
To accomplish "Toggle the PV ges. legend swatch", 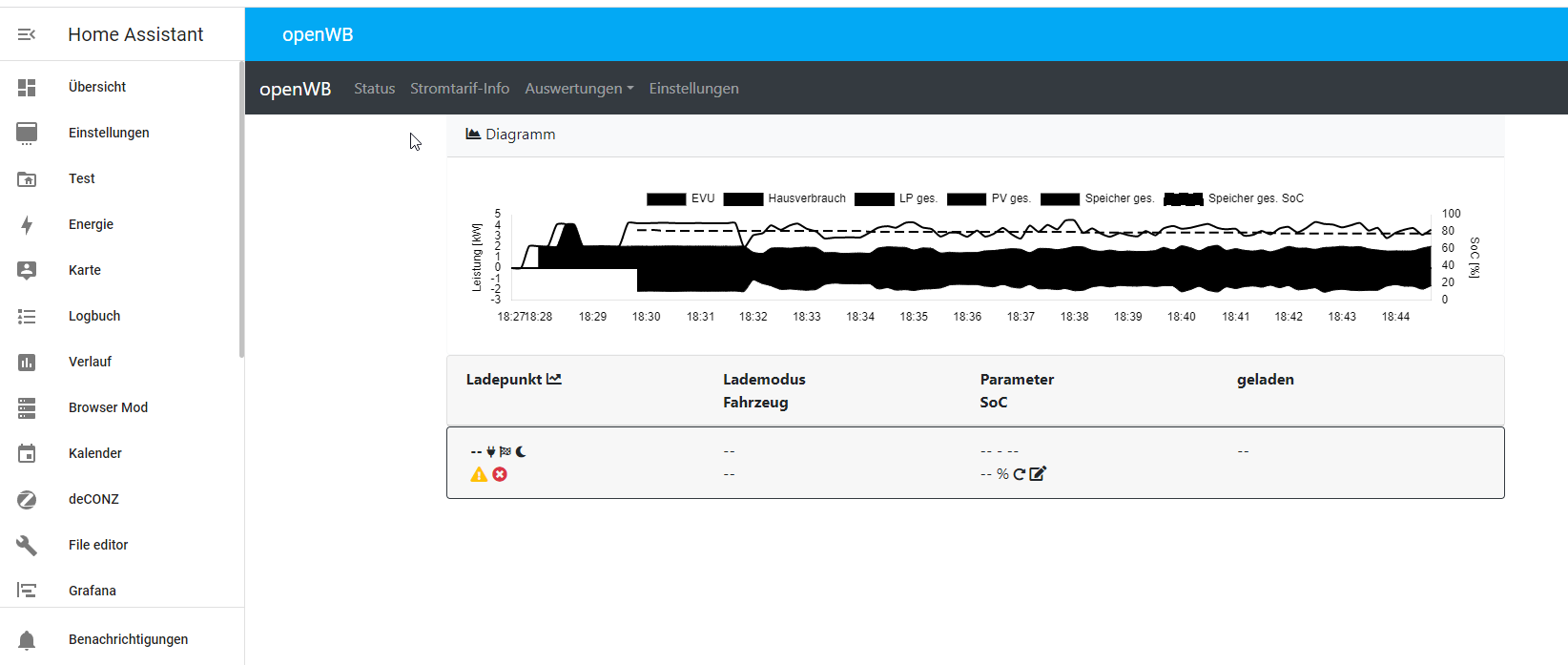I will point(966,198).
